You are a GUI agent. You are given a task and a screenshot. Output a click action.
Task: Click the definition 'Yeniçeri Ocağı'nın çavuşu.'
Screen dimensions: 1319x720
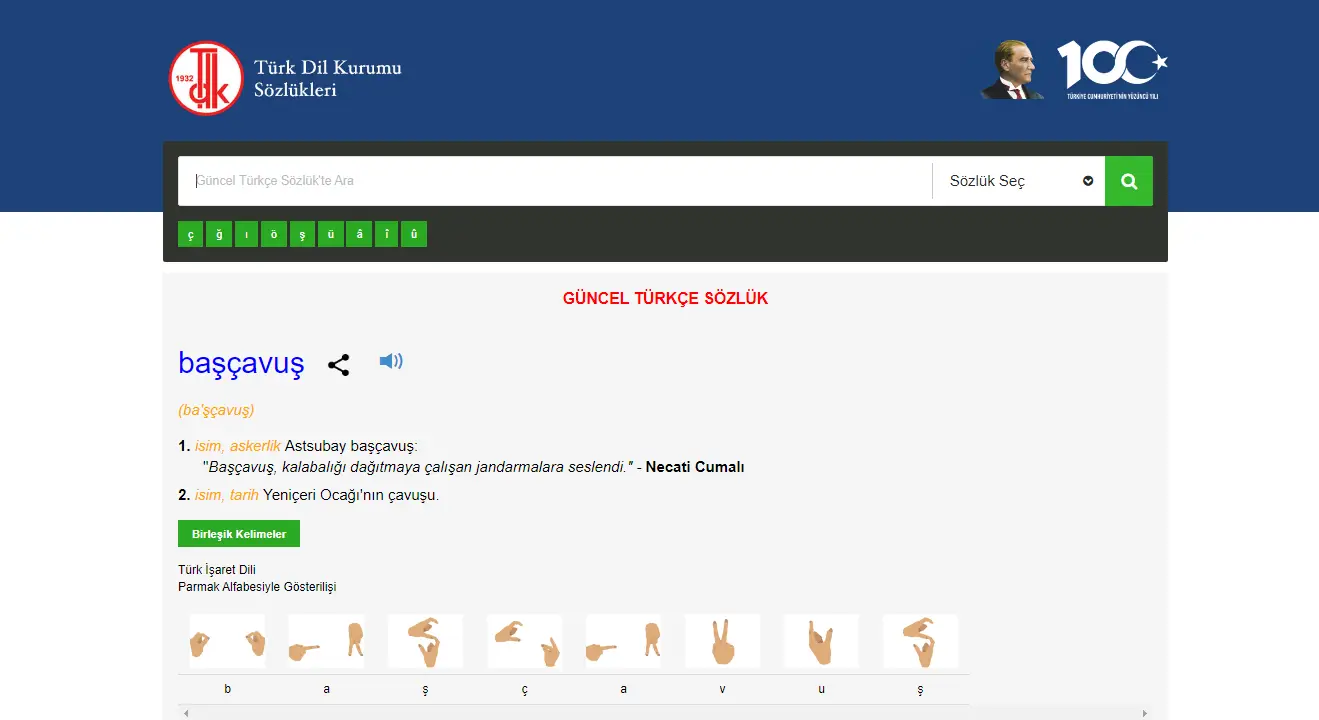click(x=351, y=495)
